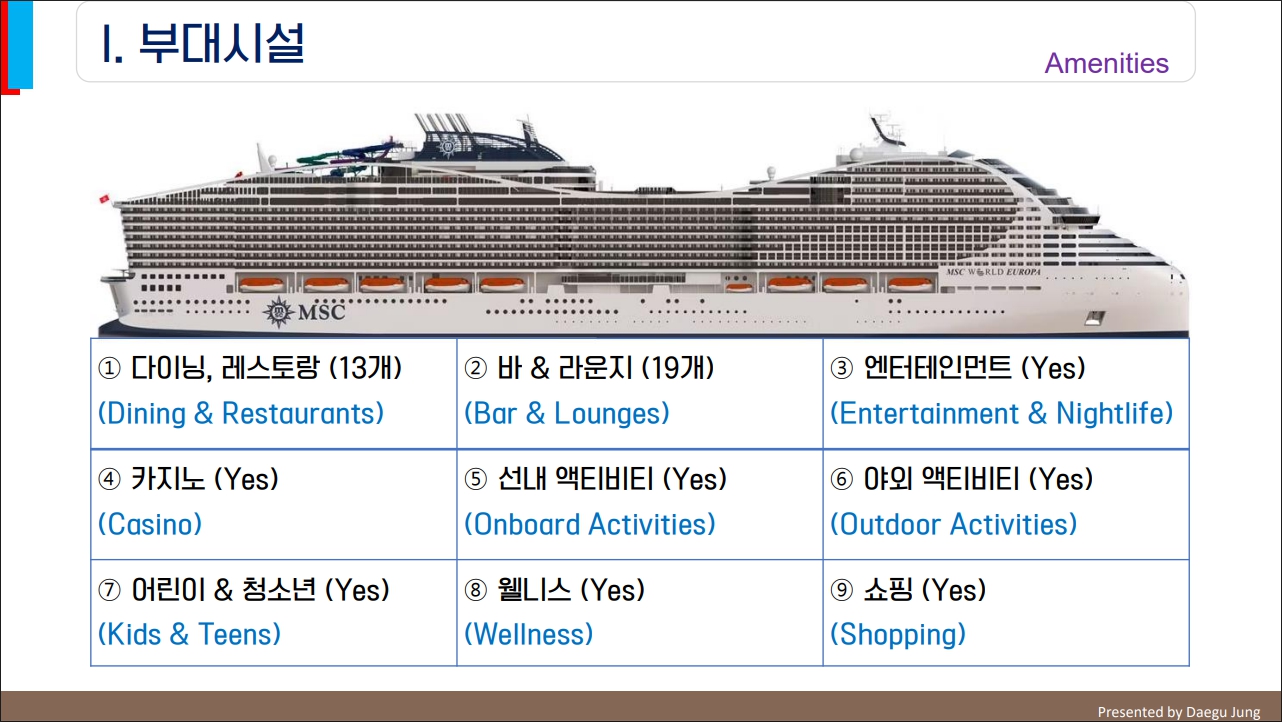The height and width of the screenshot is (722, 1282).
Task: Click the Shopping label
Action: point(897,634)
